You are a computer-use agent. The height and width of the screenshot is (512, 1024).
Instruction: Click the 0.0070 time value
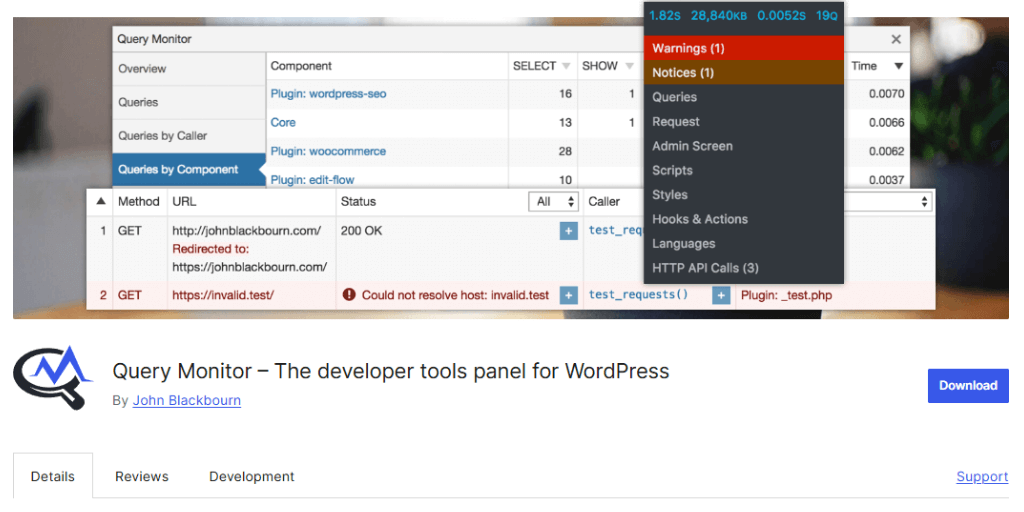886,94
